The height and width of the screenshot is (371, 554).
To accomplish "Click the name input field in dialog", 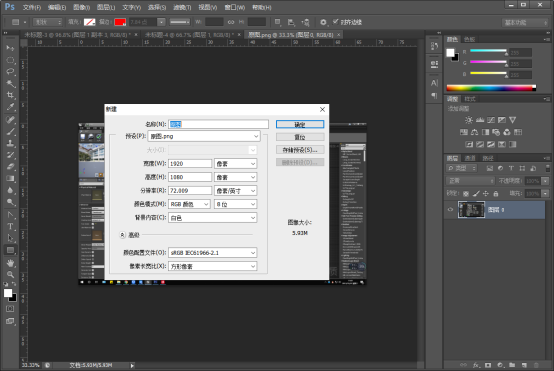I will point(218,124).
